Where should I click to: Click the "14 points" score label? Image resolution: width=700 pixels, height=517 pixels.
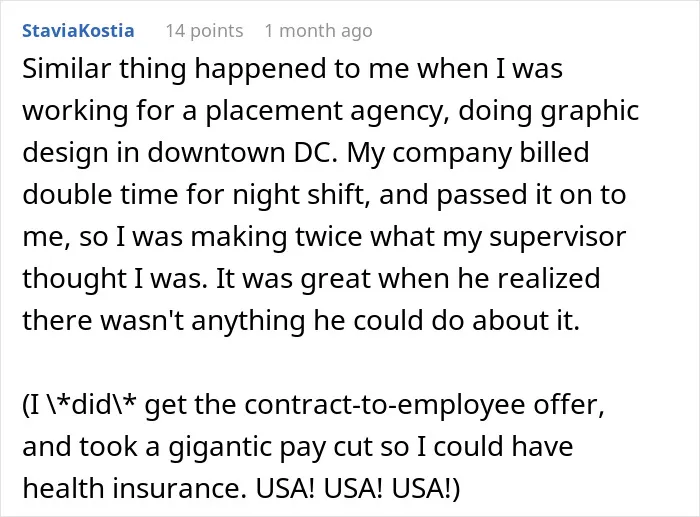(x=204, y=31)
